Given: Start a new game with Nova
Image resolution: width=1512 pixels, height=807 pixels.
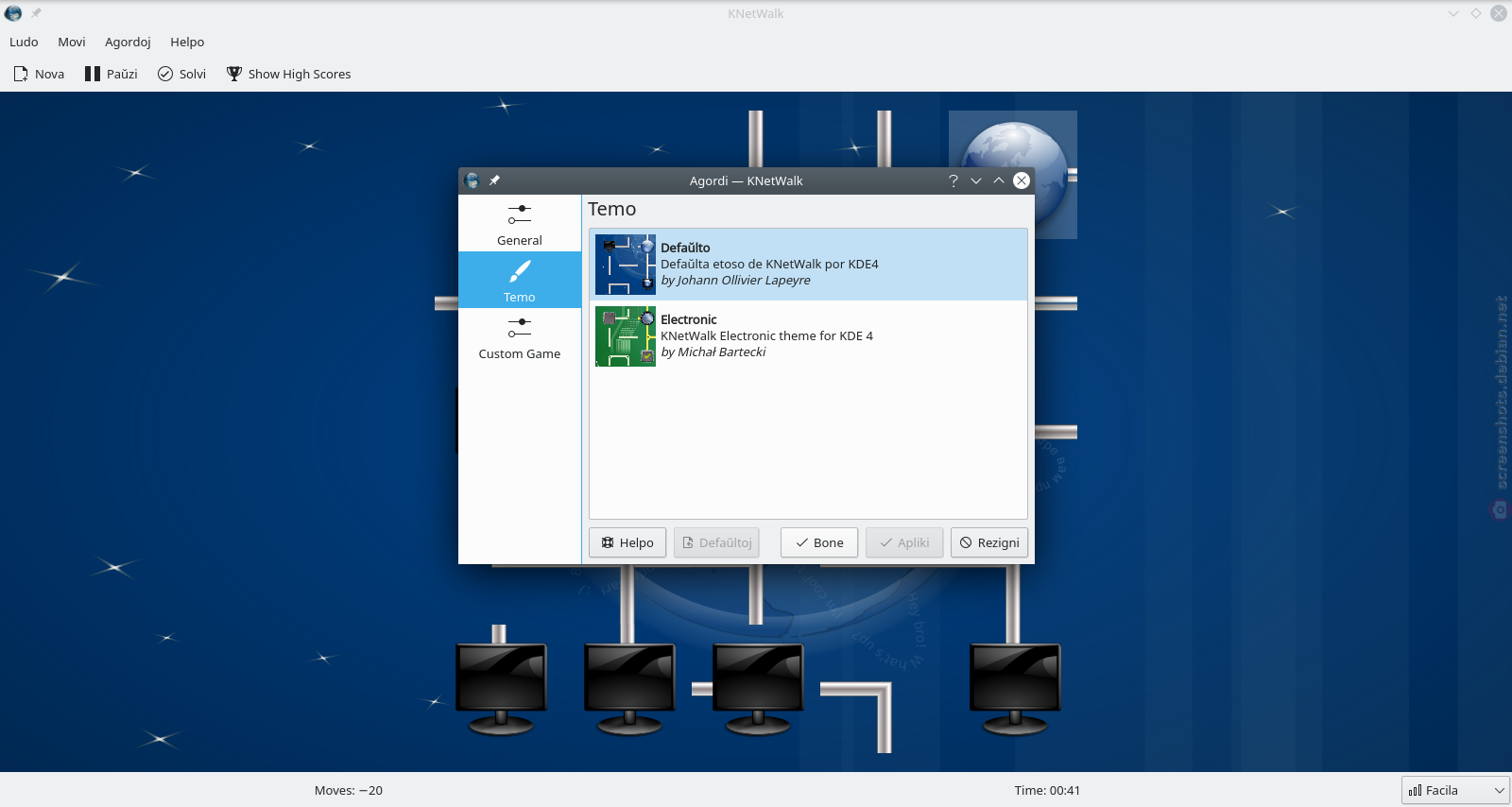Looking at the screenshot, I should pyautogui.click(x=39, y=74).
